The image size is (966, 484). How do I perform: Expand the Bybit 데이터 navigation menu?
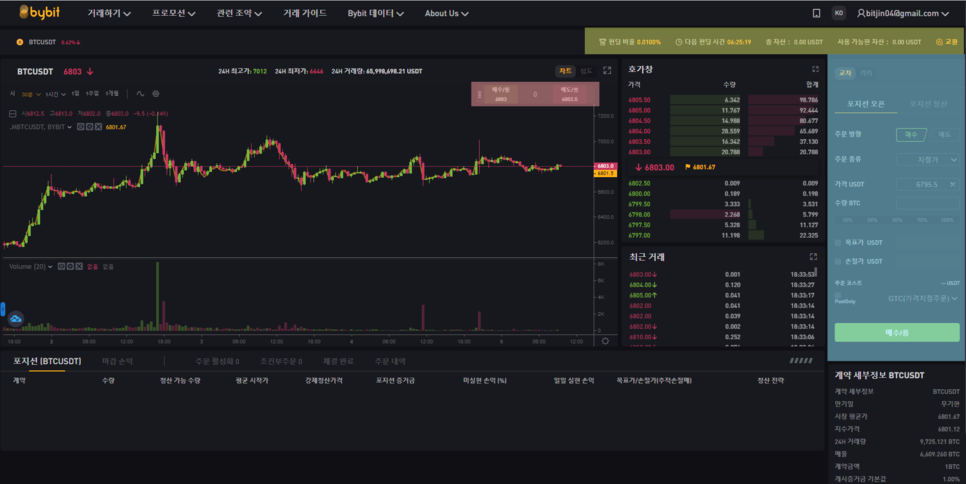click(375, 14)
